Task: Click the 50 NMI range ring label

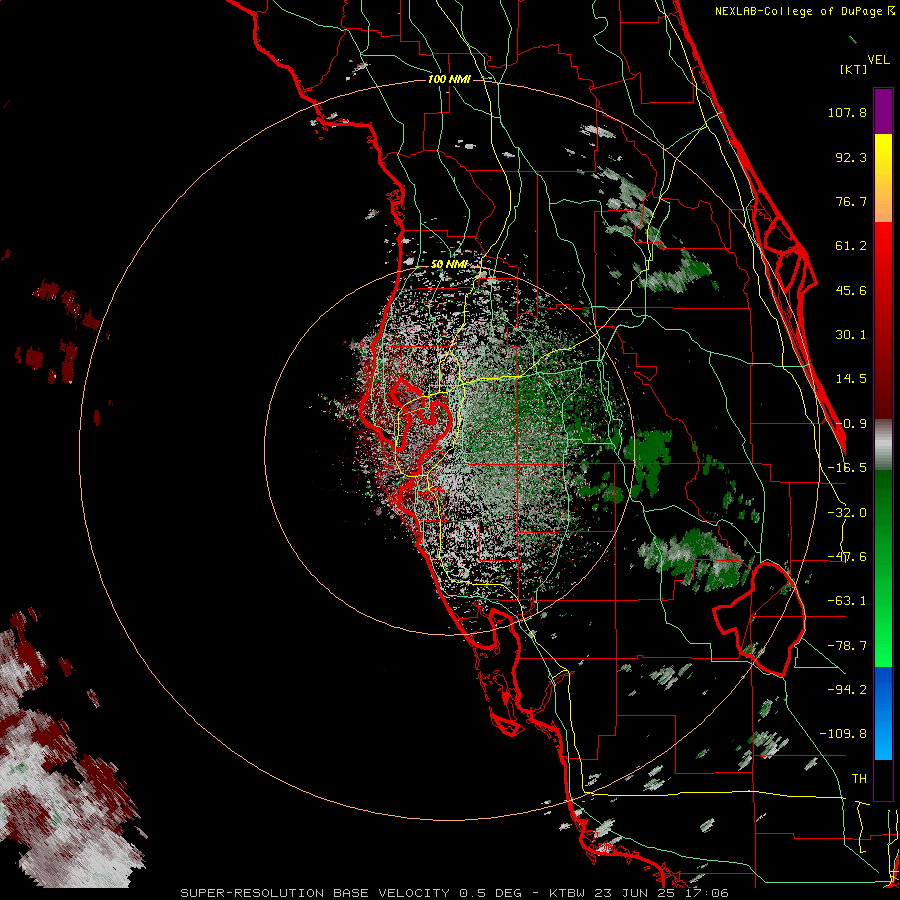Action: pos(449,264)
